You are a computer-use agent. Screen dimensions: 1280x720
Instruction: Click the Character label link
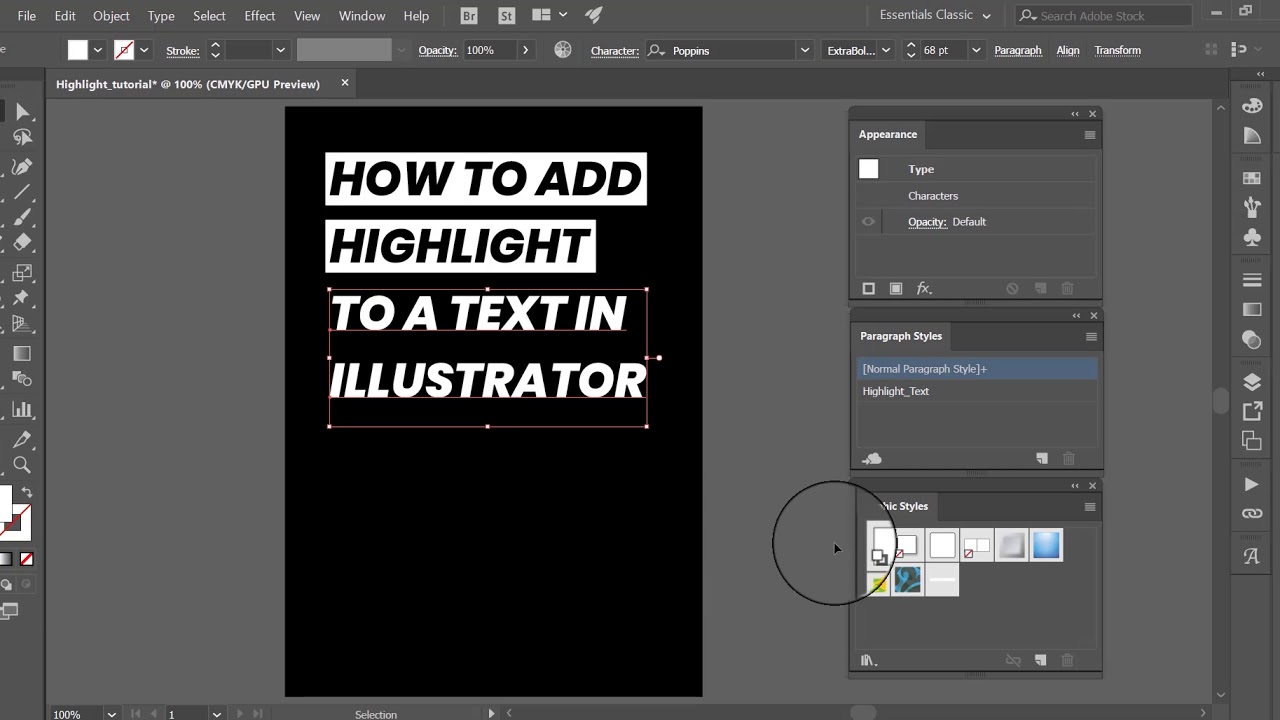615,50
